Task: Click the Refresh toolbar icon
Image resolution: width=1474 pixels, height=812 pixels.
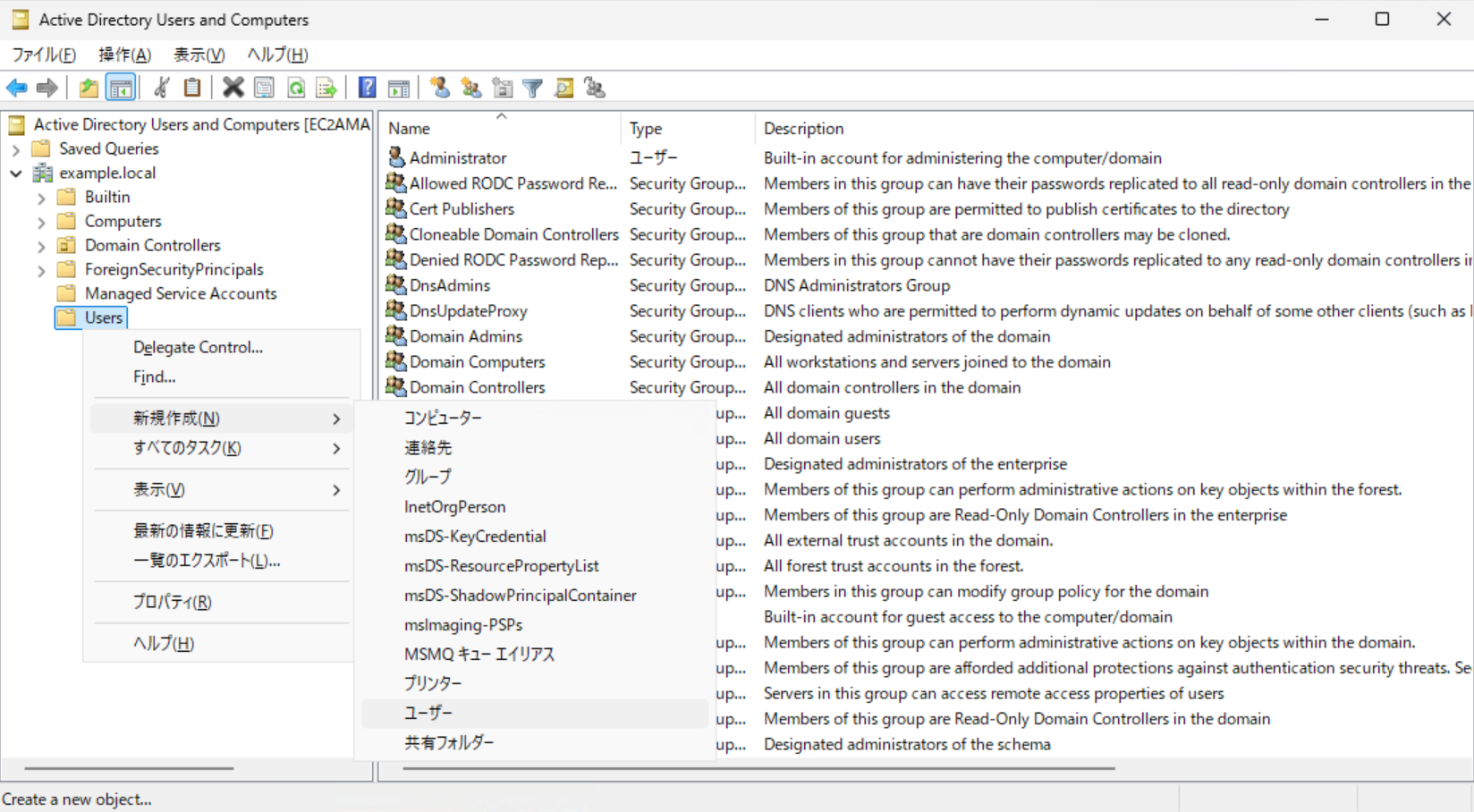Action: click(296, 88)
